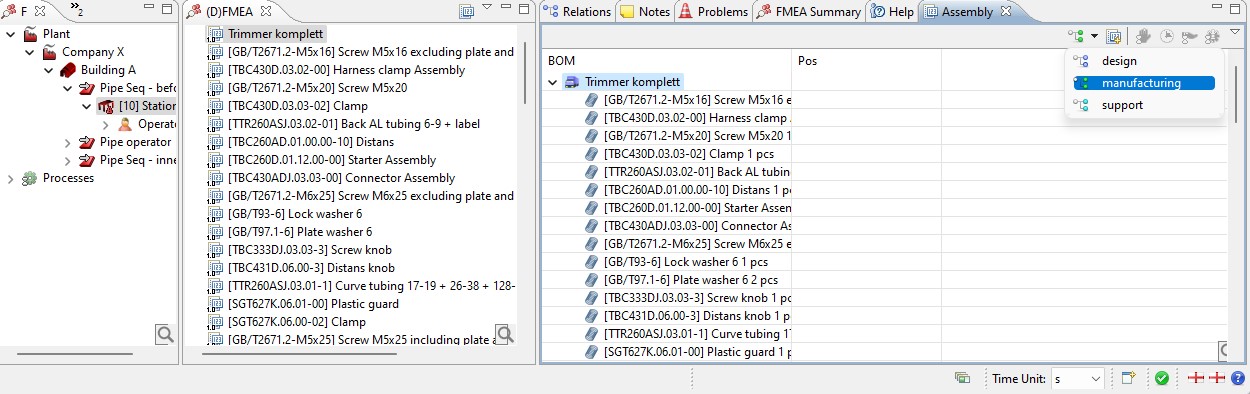Click the BOM column header
Image resolution: width=1250 pixels, height=394 pixels.
pos(666,61)
